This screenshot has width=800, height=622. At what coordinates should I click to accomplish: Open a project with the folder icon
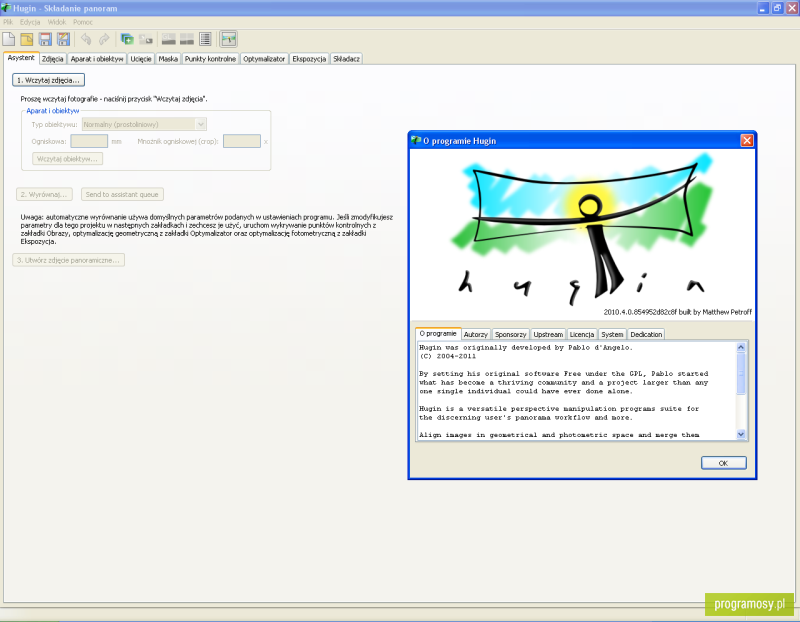pos(27,39)
